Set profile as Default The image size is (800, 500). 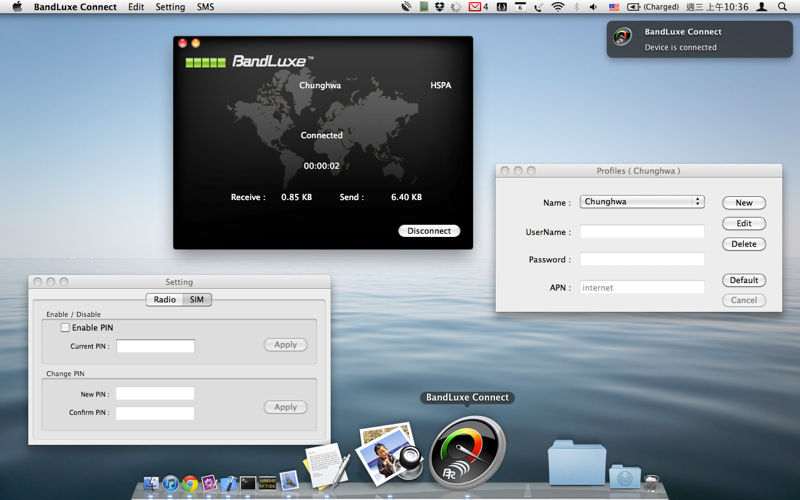tap(744, 280)
